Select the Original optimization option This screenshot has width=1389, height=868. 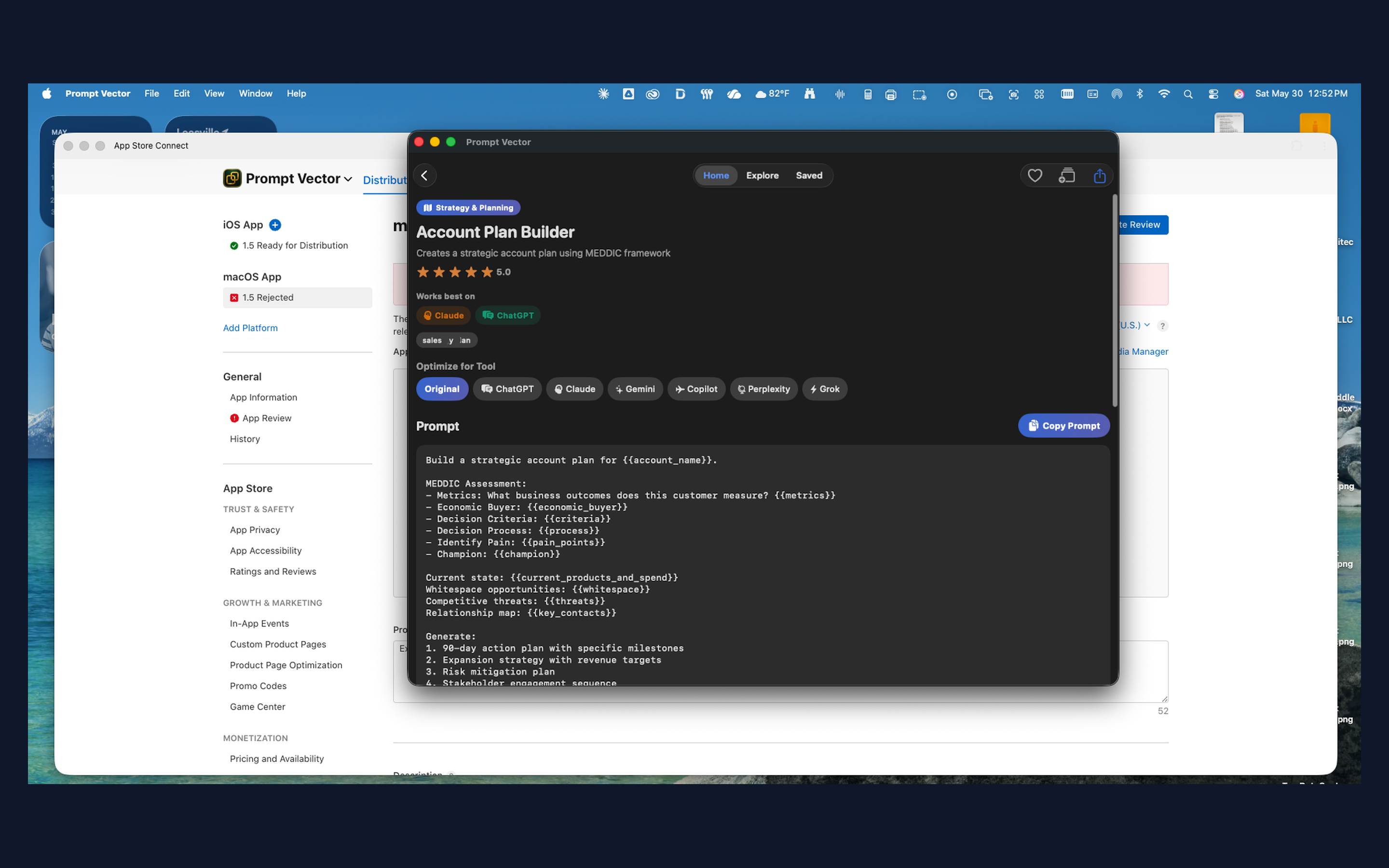click(442, 389)
